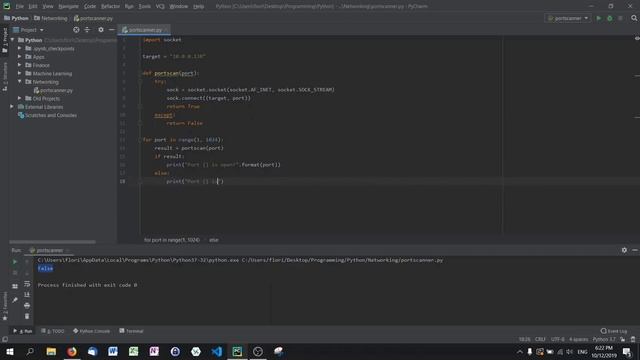
Task: Open the View menu
Action: tap(48, 7)
